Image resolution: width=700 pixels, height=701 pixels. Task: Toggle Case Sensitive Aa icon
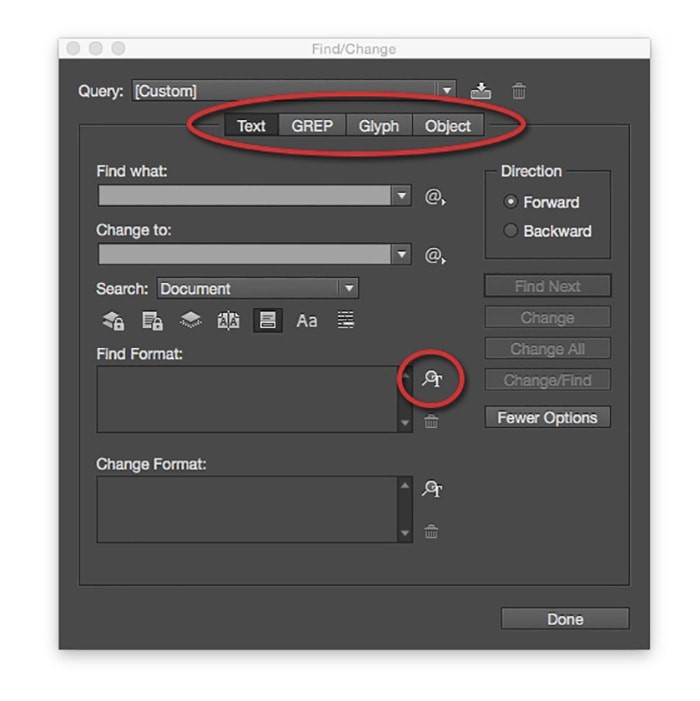coord(307,321)
